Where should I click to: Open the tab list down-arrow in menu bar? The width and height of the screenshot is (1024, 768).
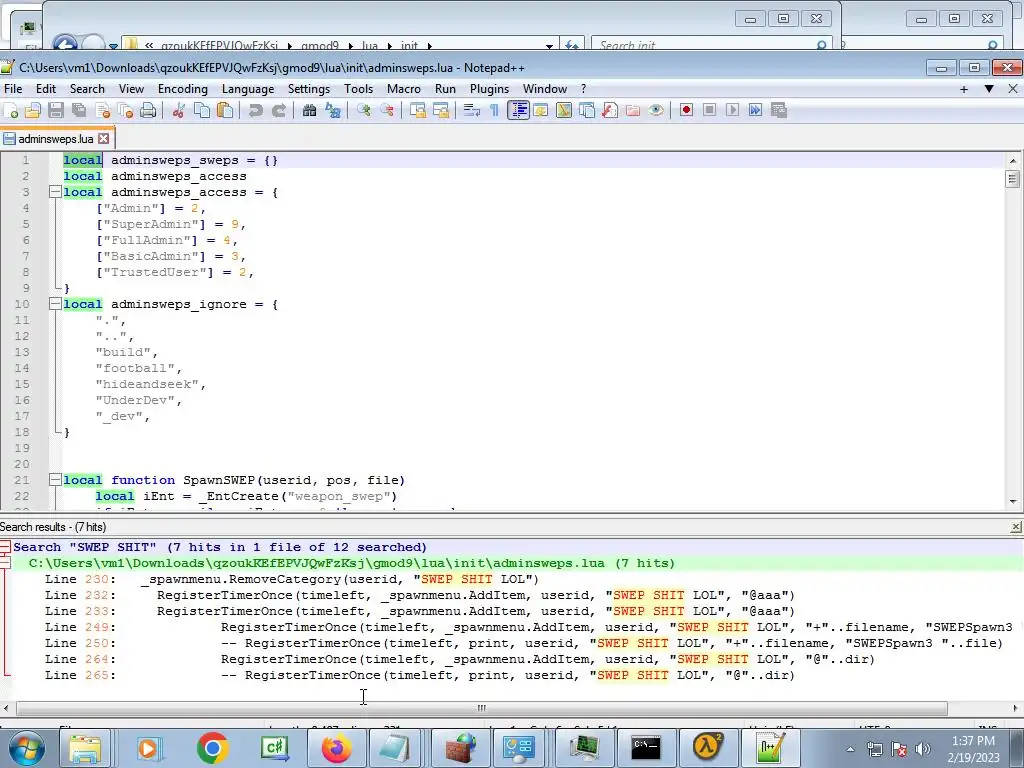(x=989, y=89)
